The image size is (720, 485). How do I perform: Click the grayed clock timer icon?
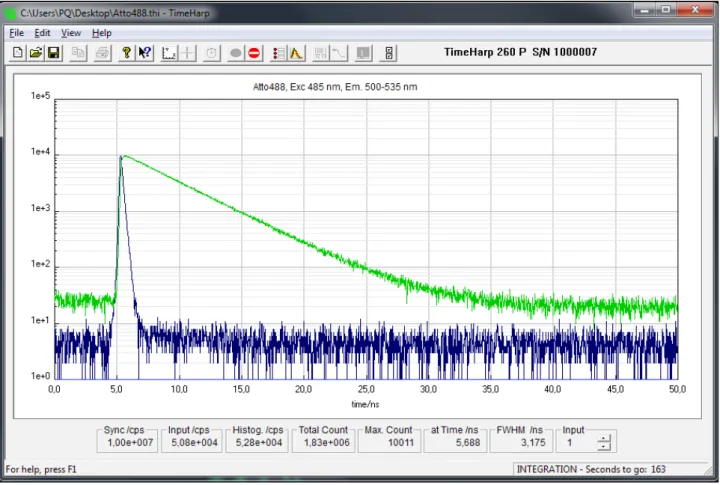[211, 53]
